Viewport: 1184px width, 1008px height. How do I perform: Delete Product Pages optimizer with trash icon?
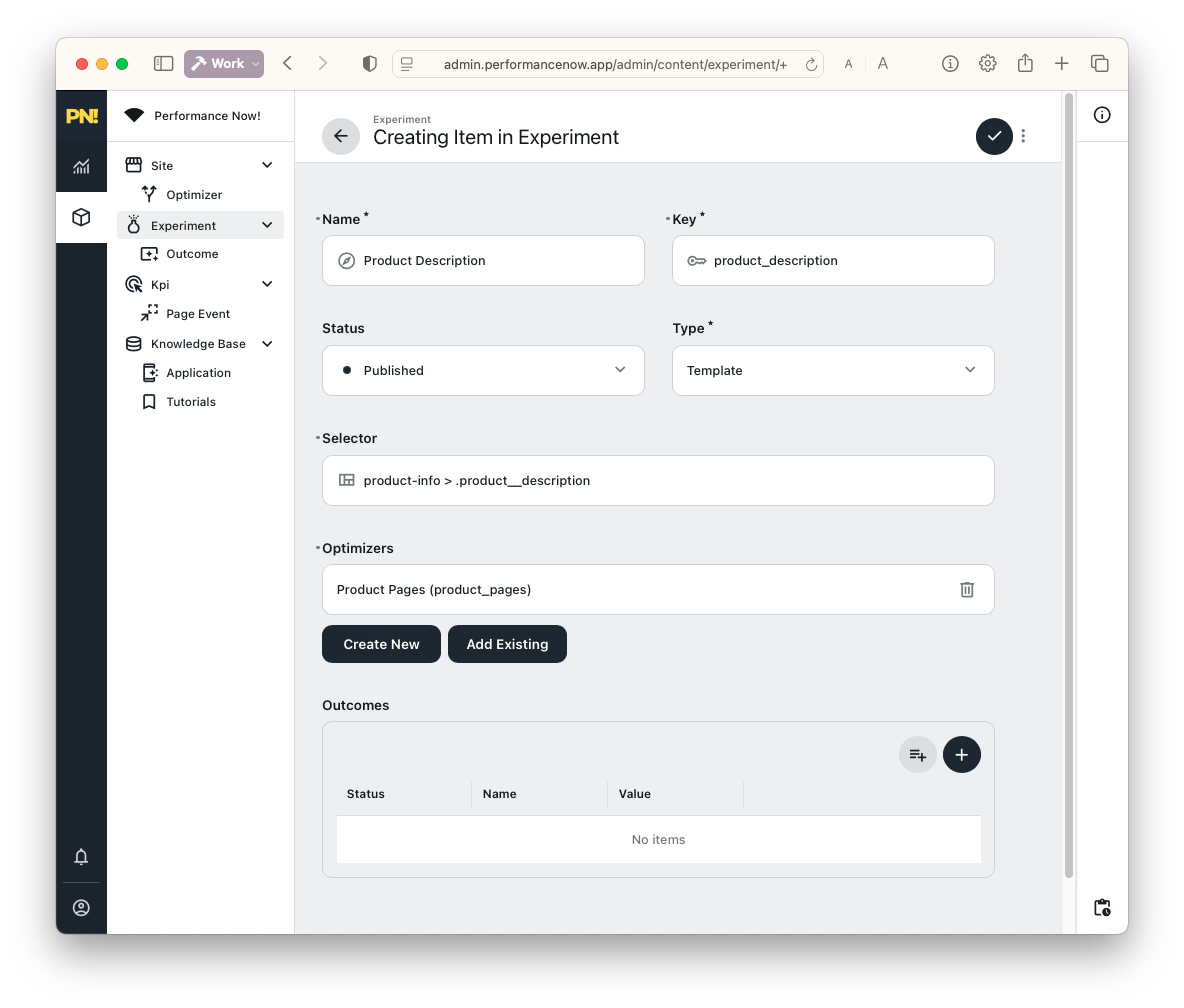[967, 590]
